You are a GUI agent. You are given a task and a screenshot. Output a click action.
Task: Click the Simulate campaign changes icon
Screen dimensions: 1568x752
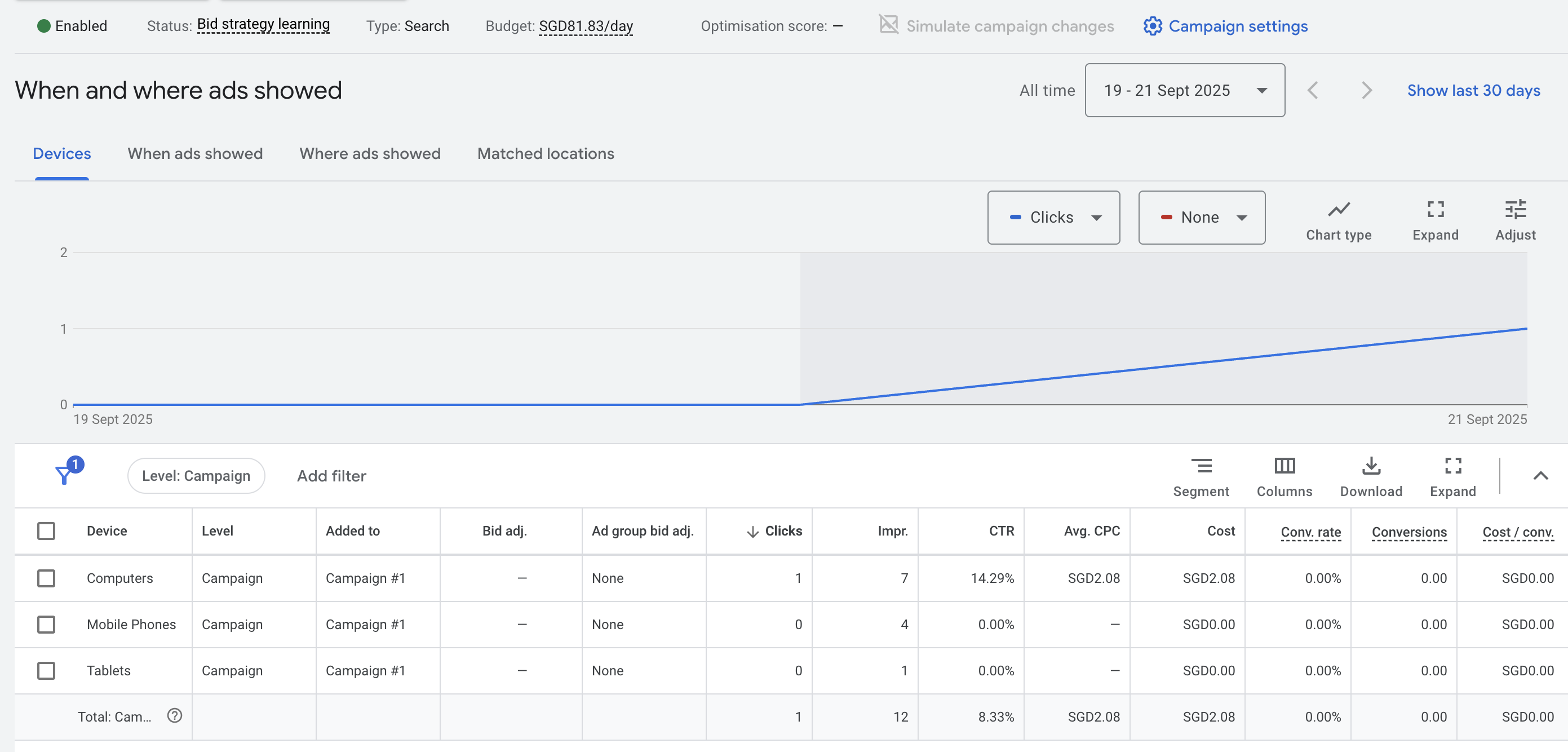click(889, 25)
